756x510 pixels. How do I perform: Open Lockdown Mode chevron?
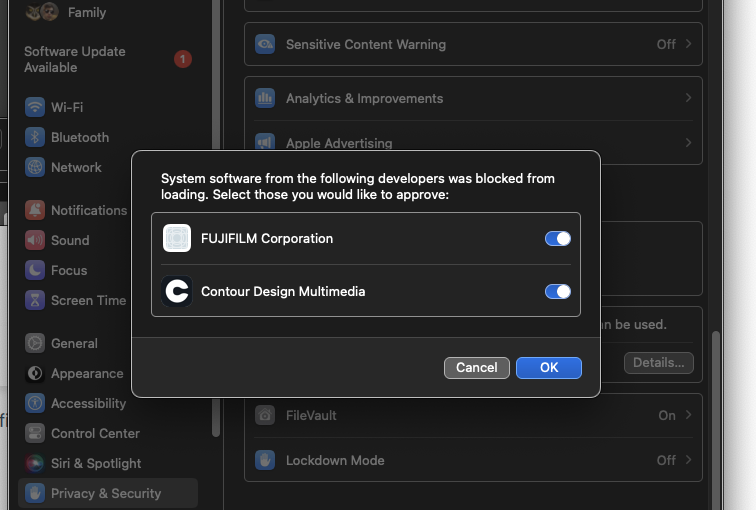[x=688, y=460]
